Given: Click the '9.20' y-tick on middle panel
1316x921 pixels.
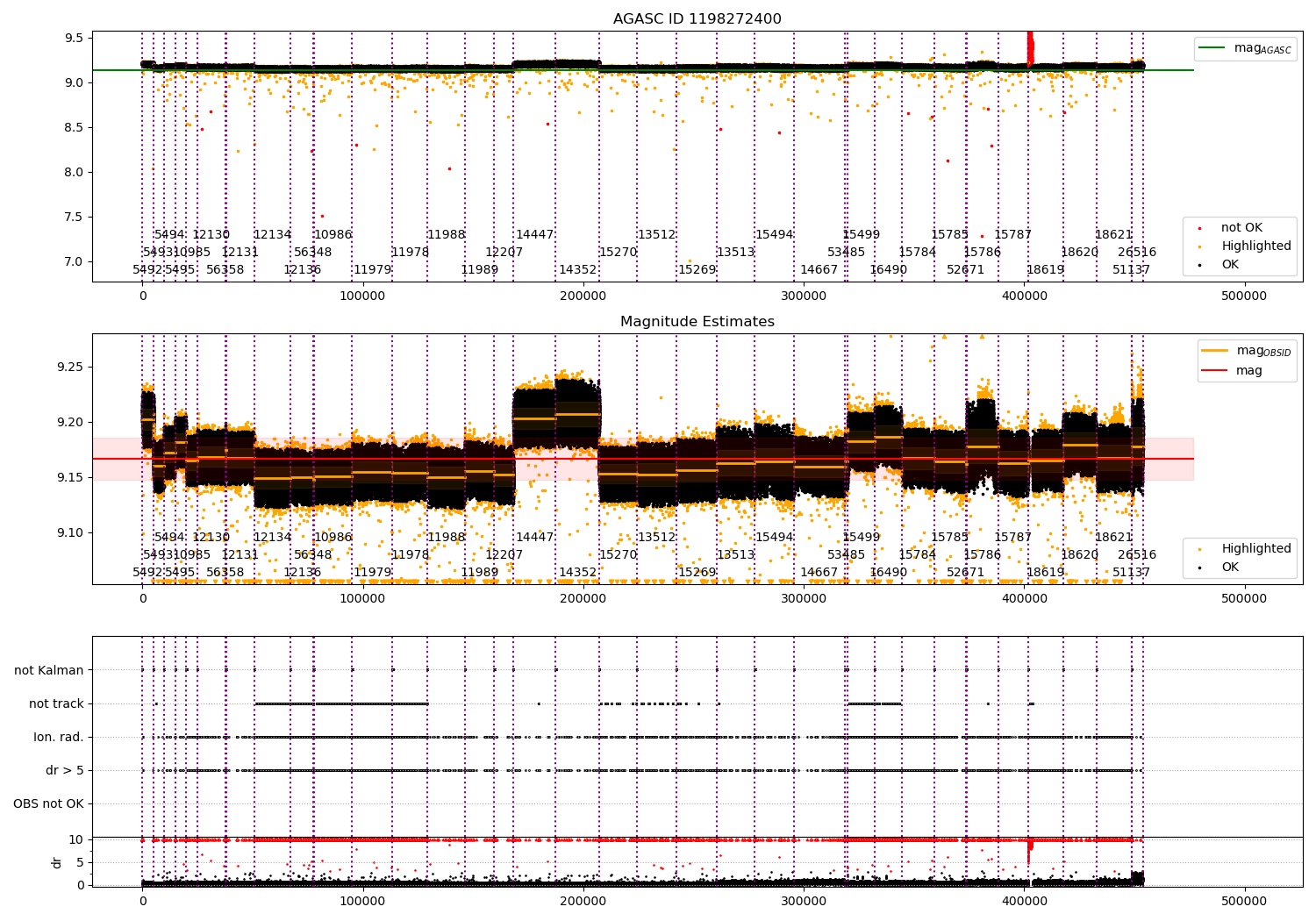Looking at the screenshot, I should click(71, 422).
